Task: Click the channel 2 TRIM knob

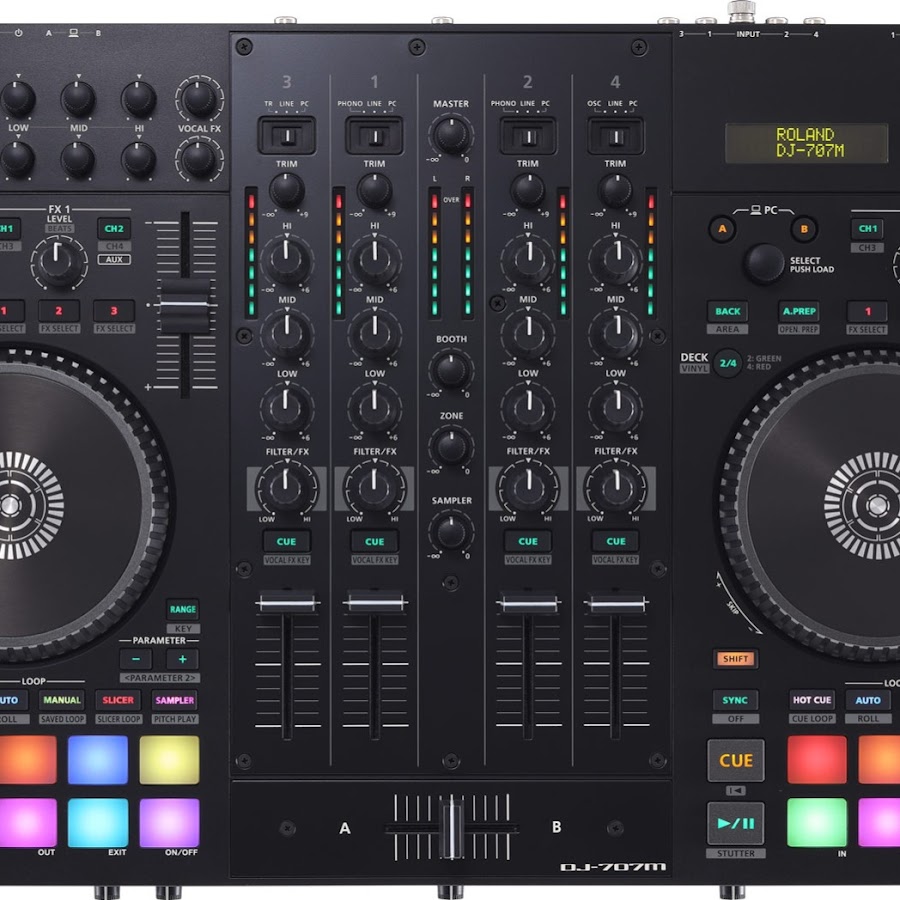Action: pos(528,190)
